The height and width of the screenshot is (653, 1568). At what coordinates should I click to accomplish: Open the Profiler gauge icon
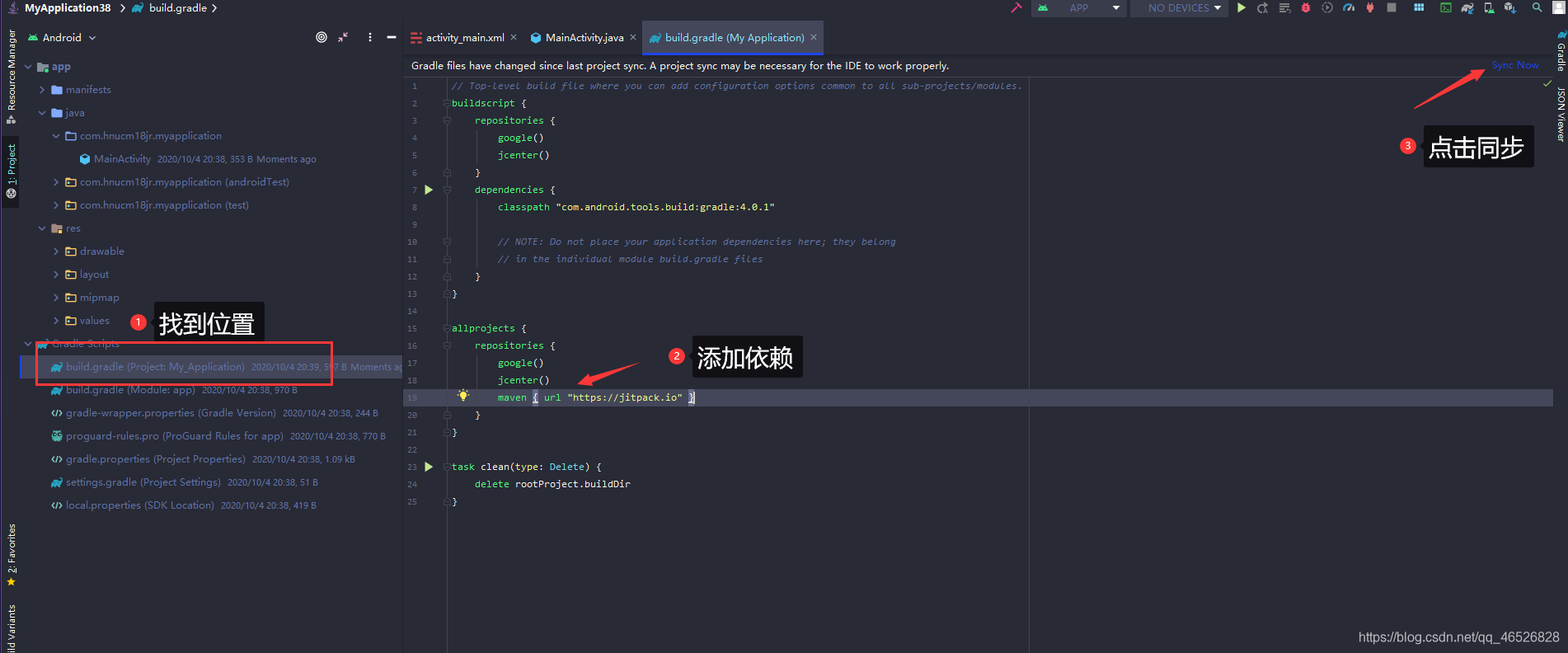coord(1349,7)
